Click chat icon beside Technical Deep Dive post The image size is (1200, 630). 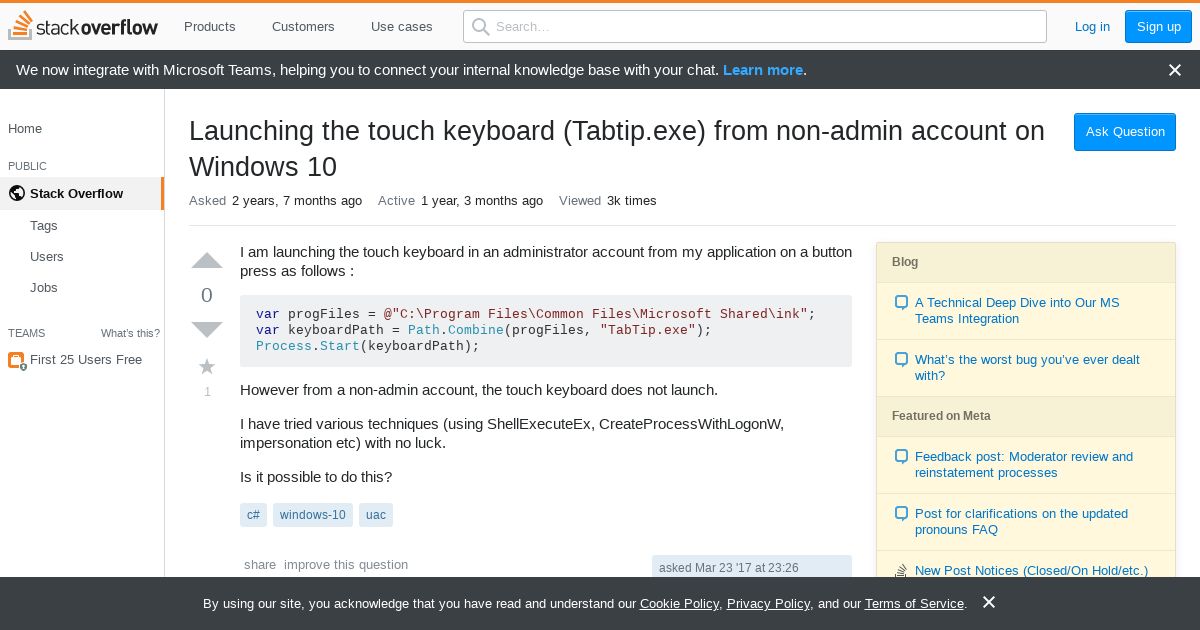tap(901, 303)
